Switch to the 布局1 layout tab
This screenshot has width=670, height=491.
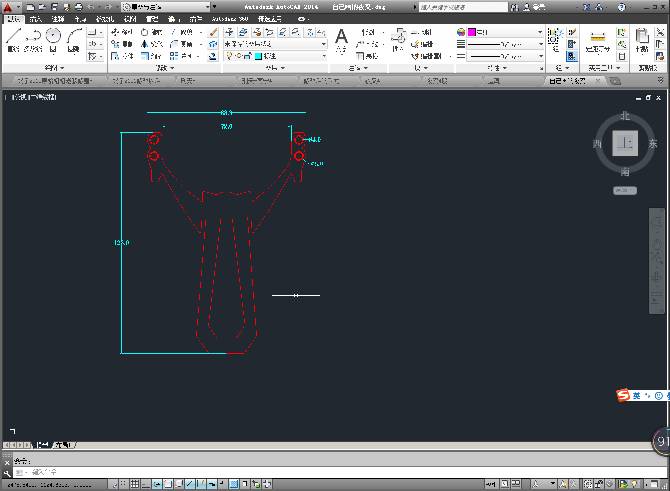pyautogui.click(x=62, y=445)
